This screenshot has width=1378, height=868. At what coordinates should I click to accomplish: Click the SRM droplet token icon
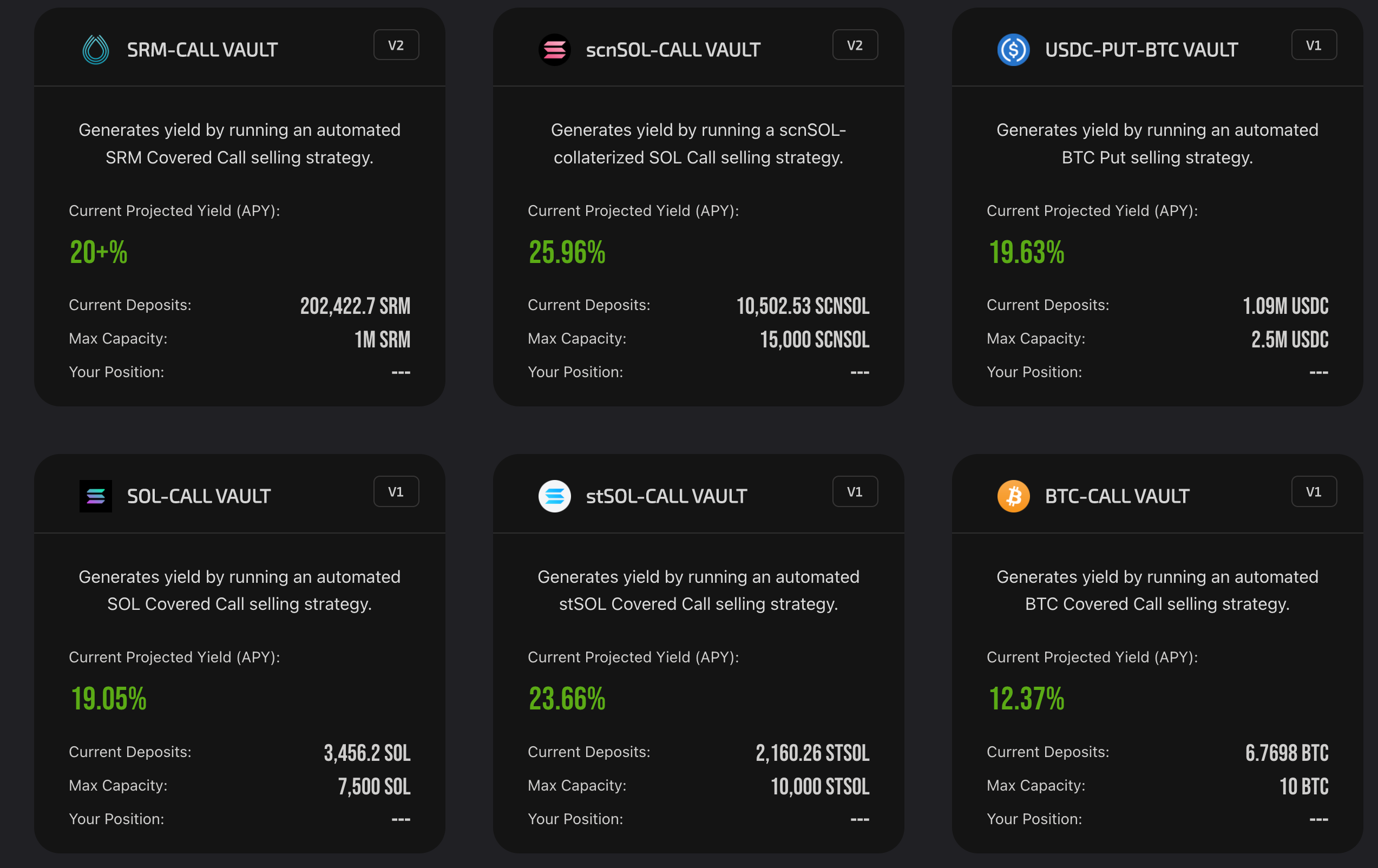96,50
